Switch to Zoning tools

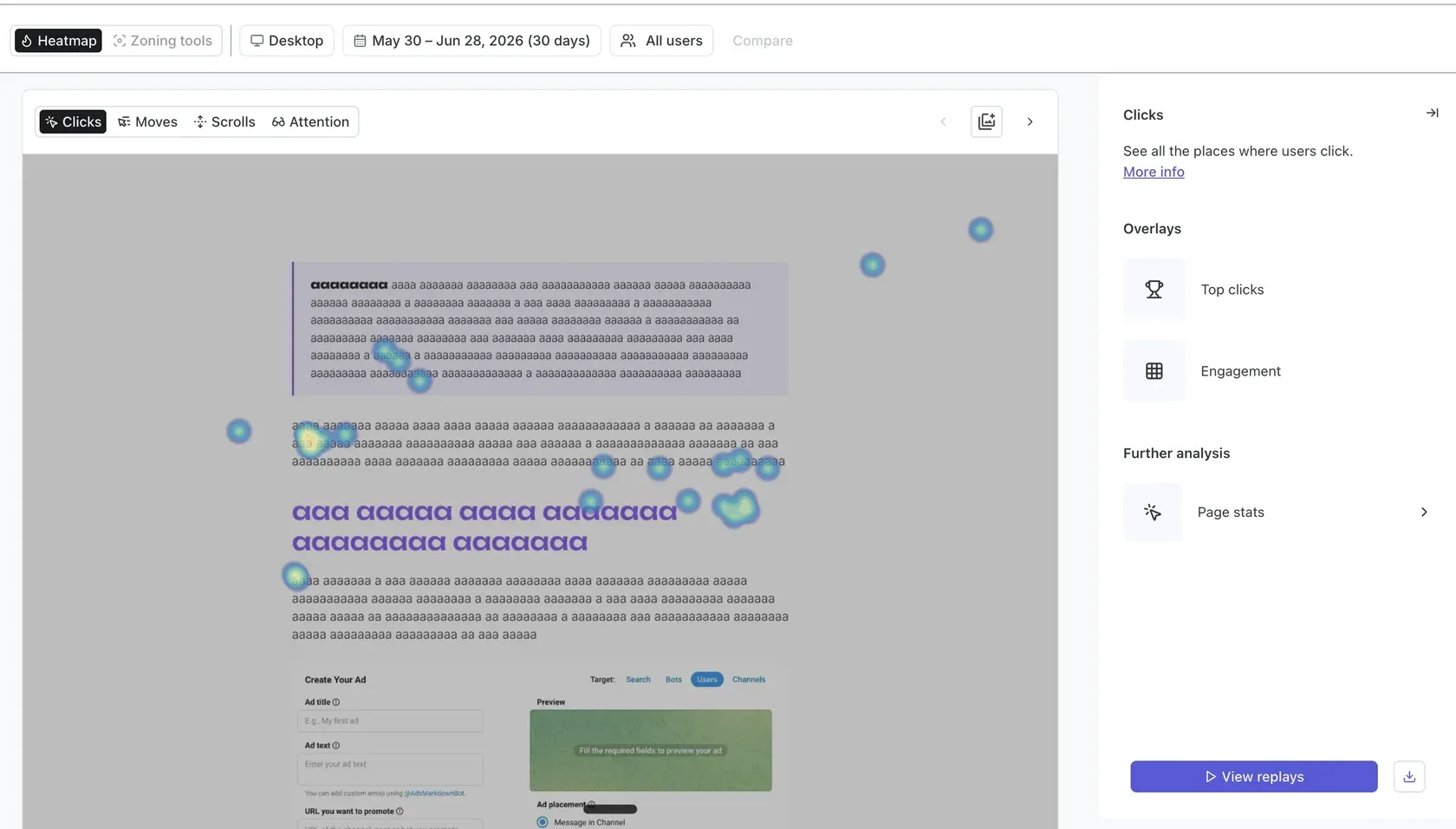pos(163,41)
